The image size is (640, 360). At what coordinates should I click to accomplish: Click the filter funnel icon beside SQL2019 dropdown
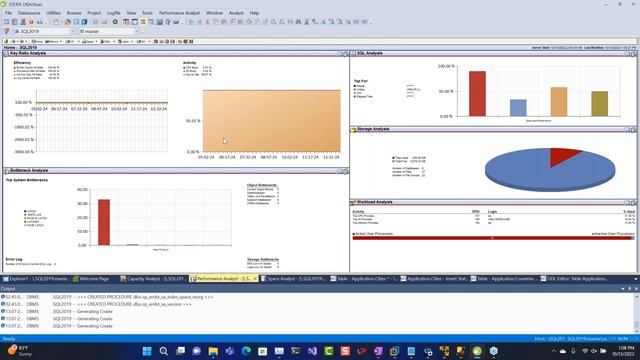pos(7,31)
